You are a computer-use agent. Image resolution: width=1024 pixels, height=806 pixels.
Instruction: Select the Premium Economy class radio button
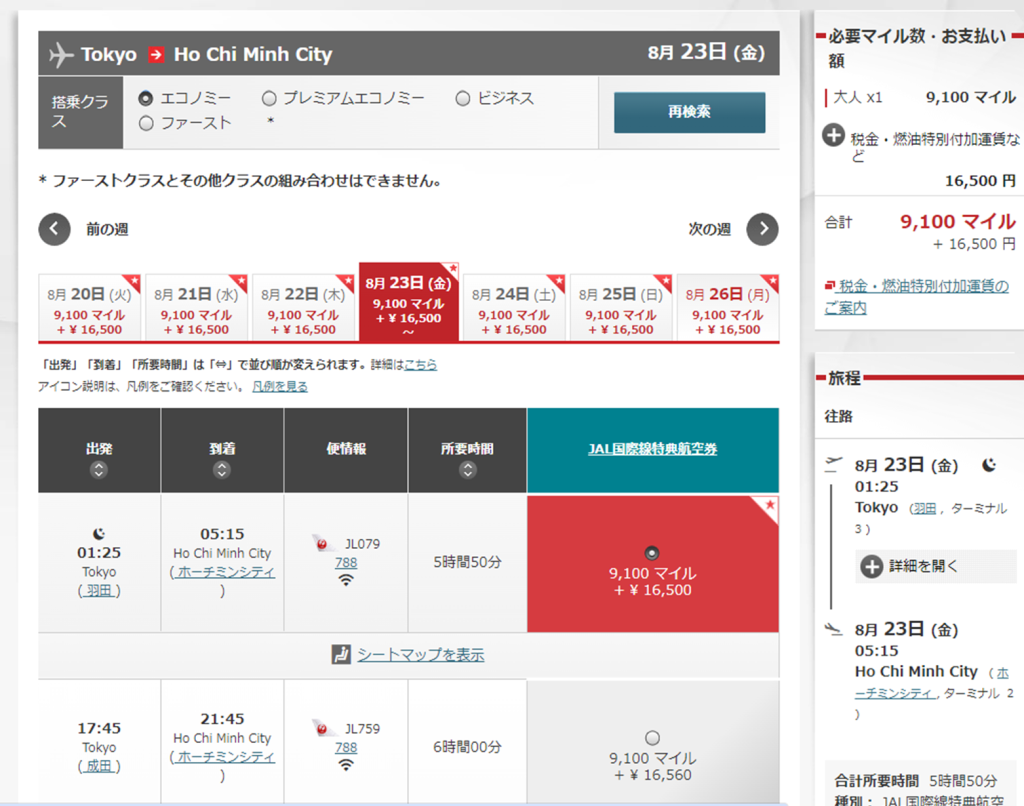pos(269,98)
